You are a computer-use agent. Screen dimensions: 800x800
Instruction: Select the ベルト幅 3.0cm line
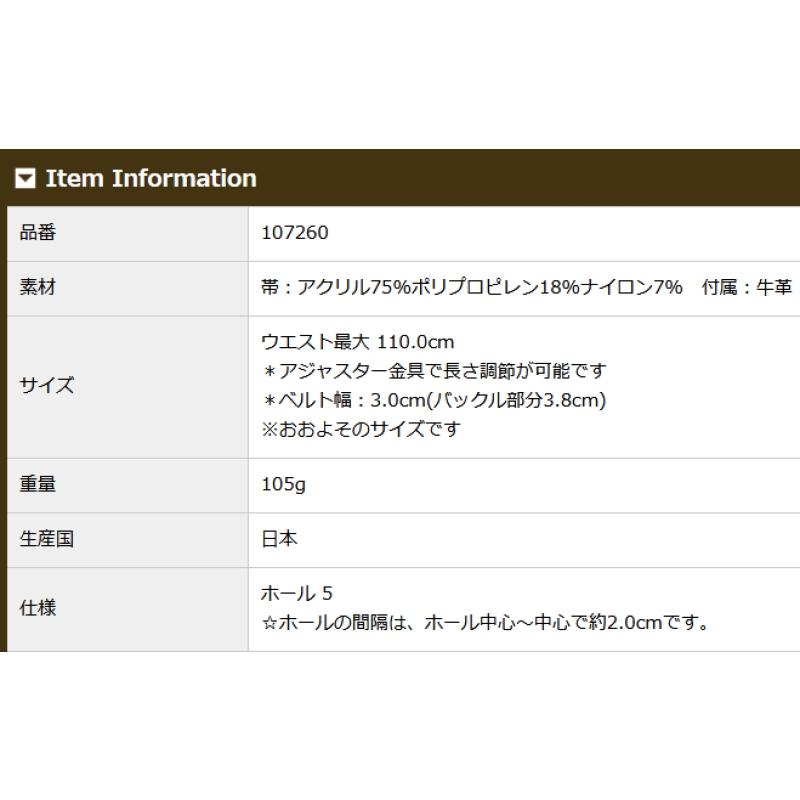(434, 400)
